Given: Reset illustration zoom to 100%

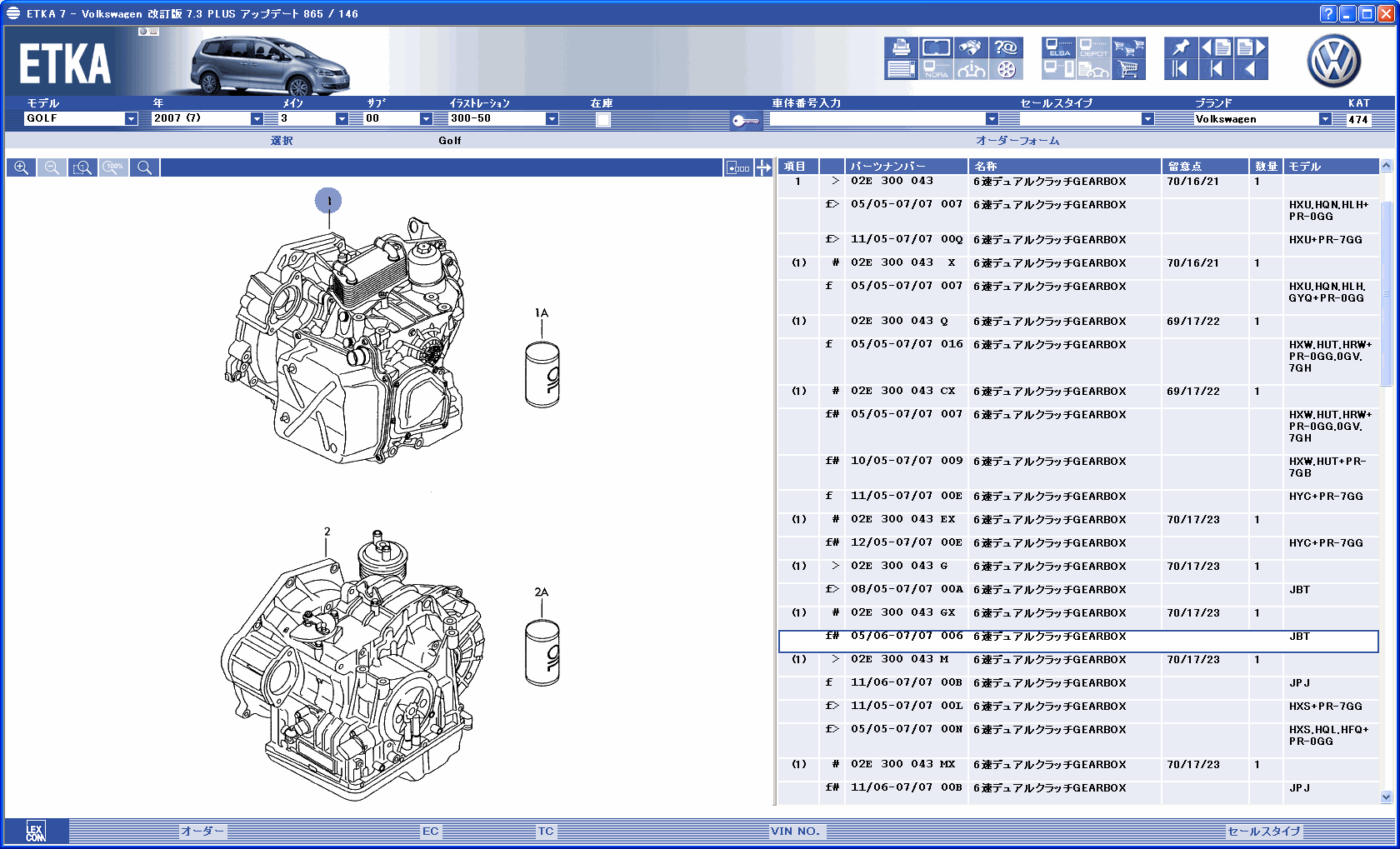Looking at the screenshot, I should (x=113, y=167).
